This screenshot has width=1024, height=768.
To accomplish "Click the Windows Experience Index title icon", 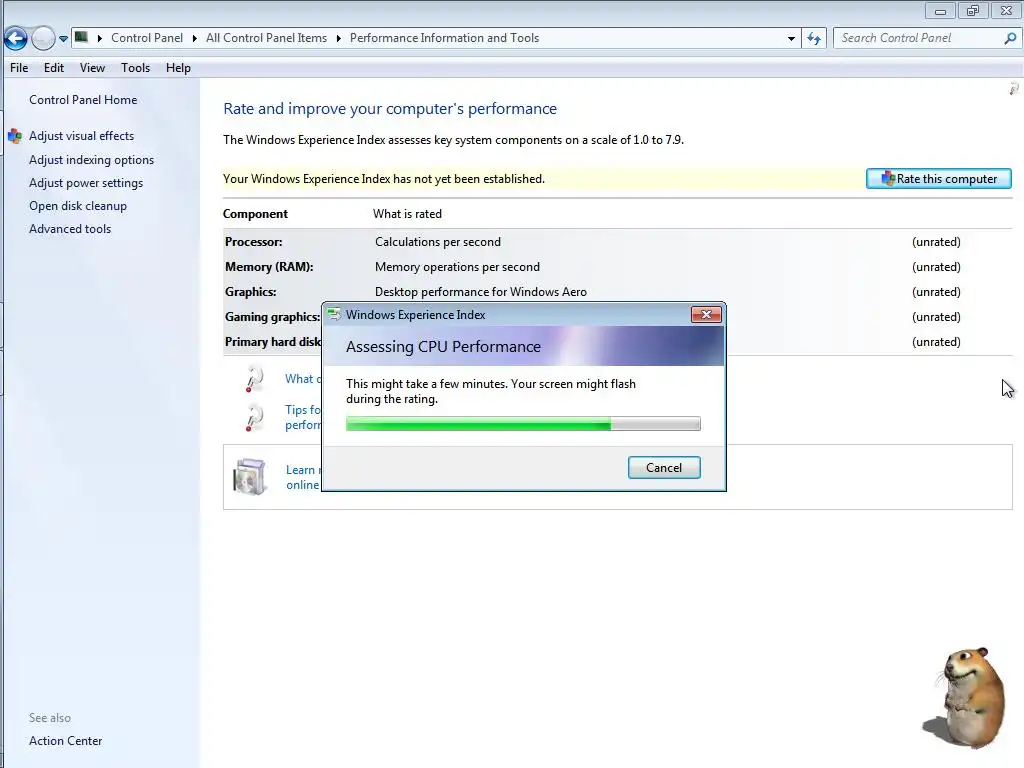I will (x=334, y=315).
